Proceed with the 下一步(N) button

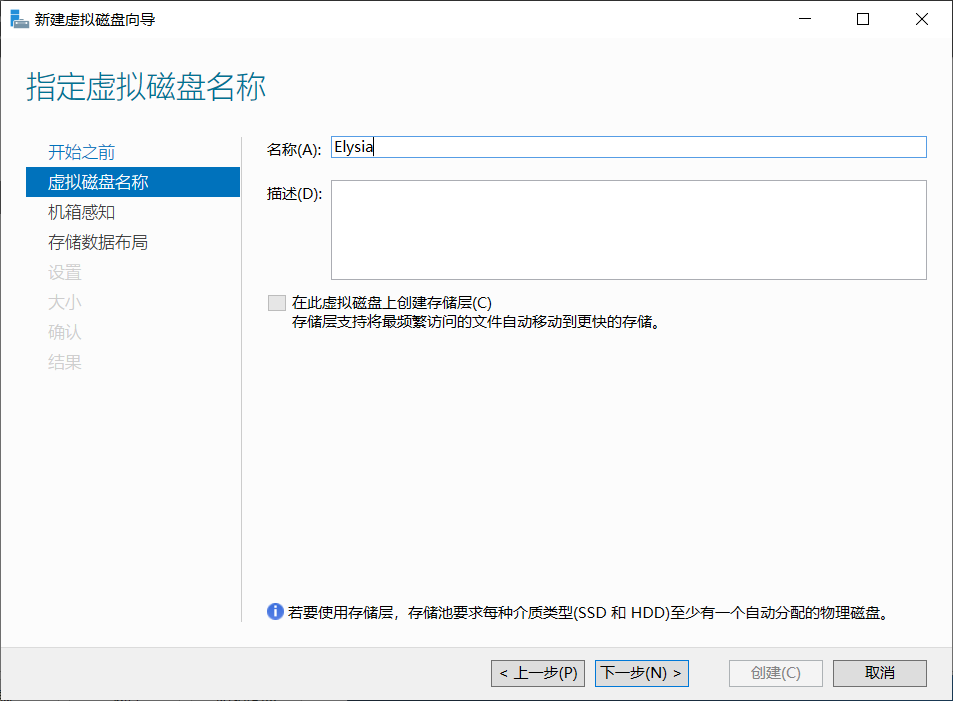click(x=642, y=673)
